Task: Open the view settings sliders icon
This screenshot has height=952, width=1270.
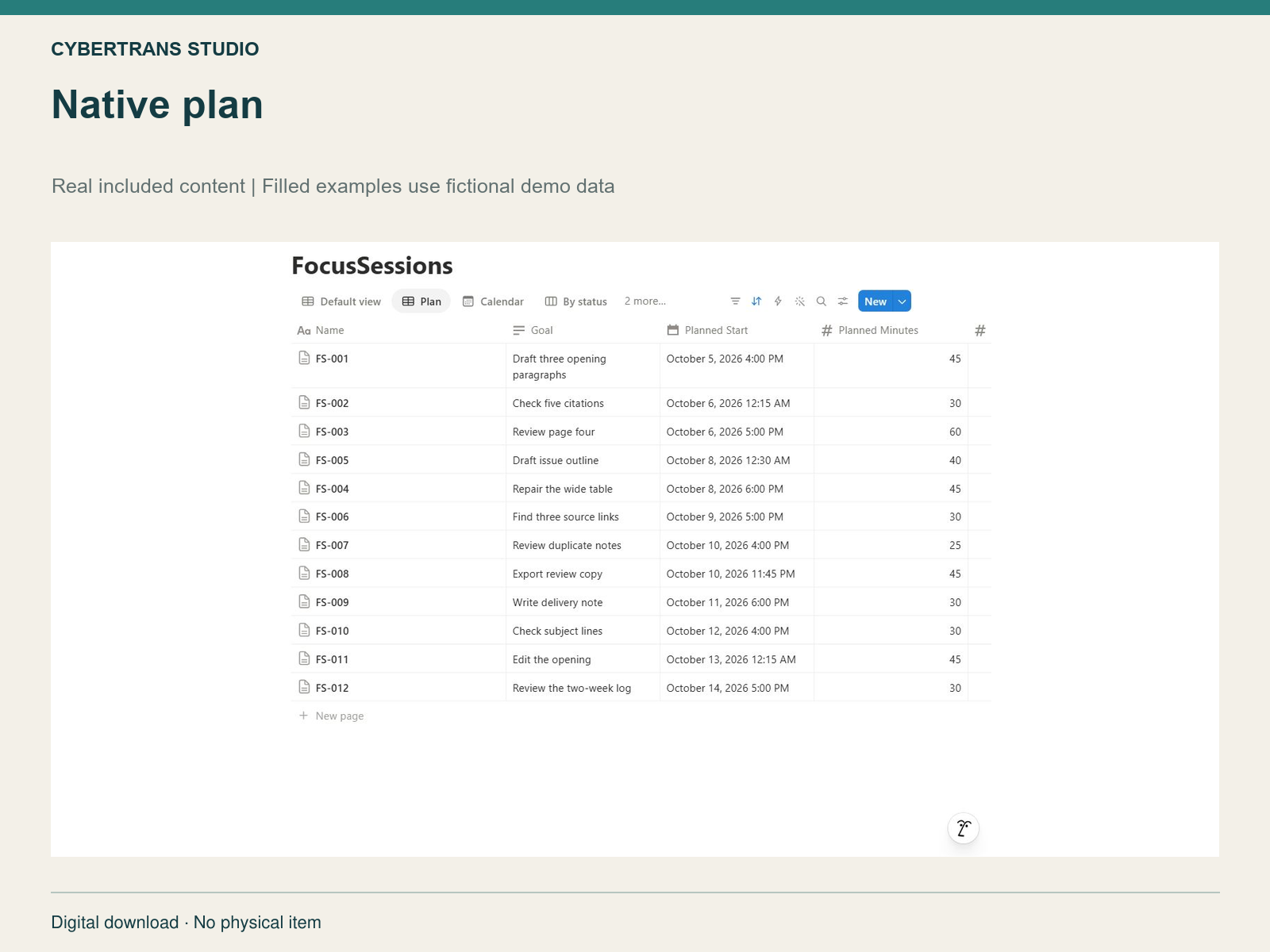Action: click(x=843, y=301)
